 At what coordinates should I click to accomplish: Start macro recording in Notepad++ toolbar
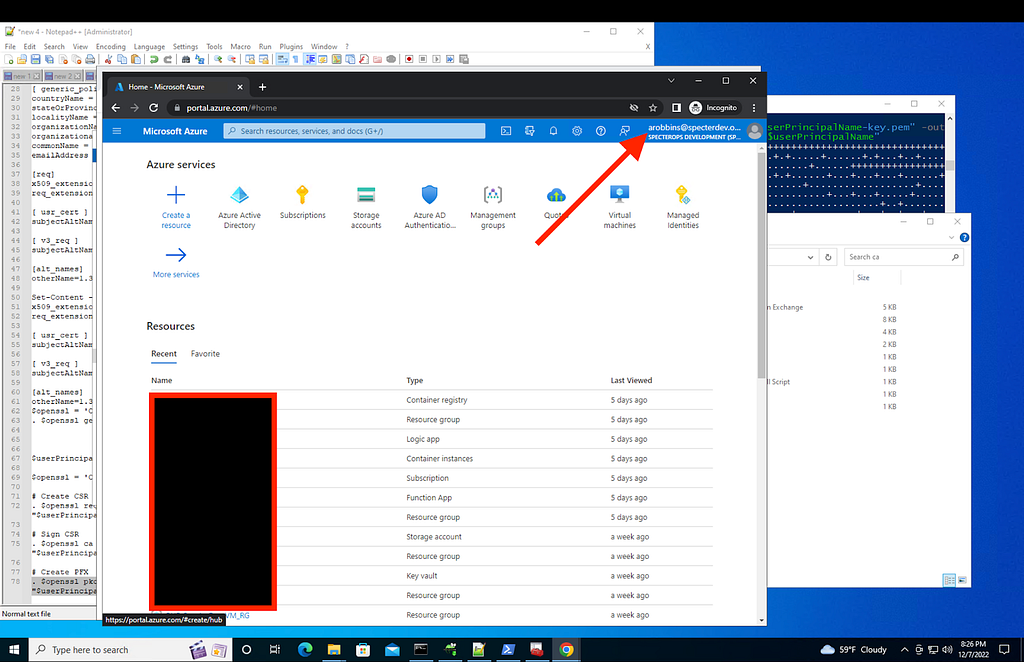(409, 59)
